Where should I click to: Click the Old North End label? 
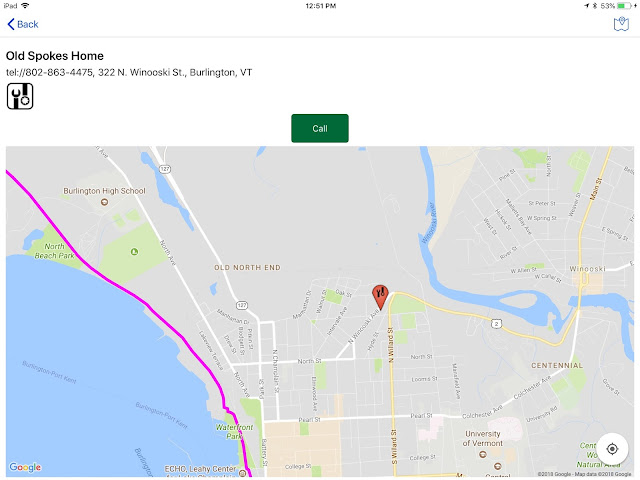(x=247, y=268)
